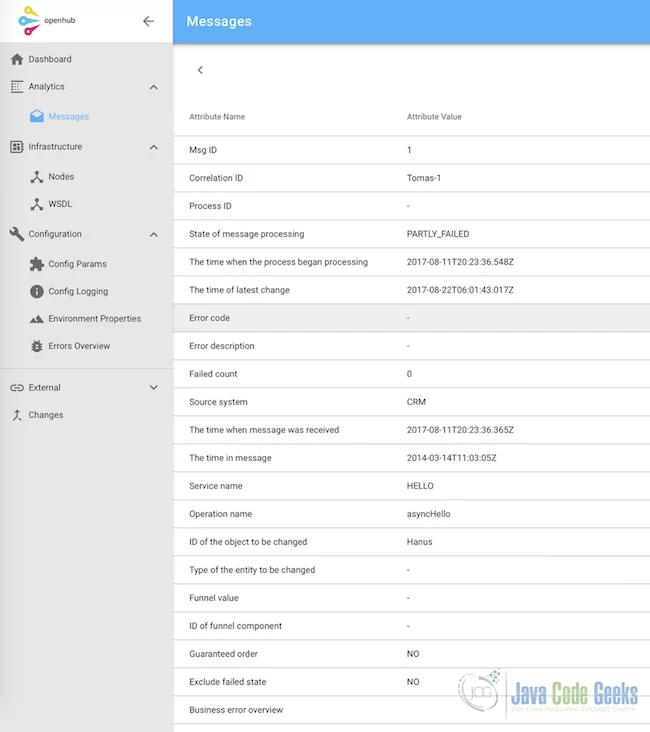Click the asyncHello operation value
Image resolution: width=650 pixels, height=732 pixels.
click(429, 514)
